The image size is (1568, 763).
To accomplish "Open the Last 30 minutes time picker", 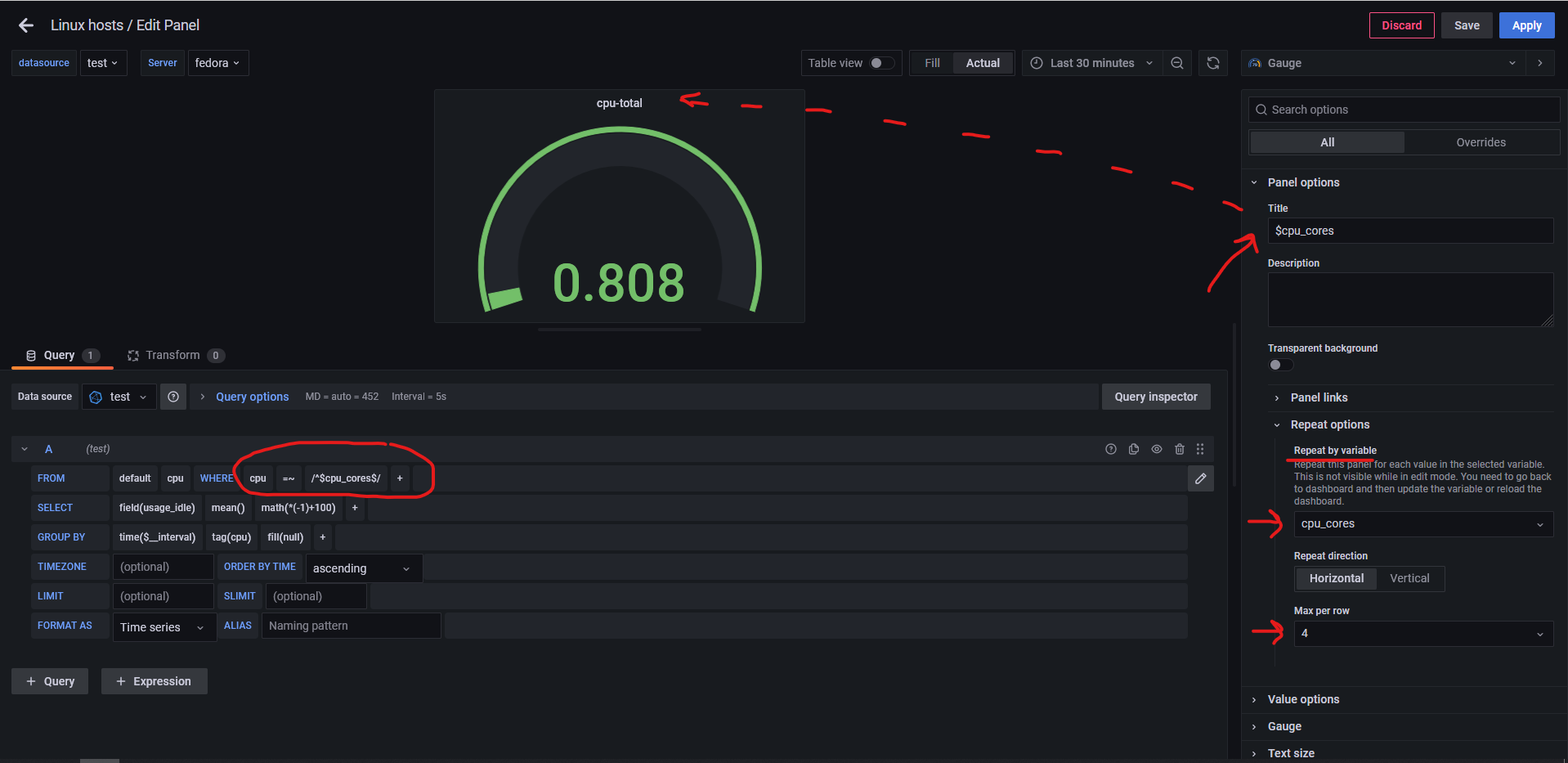I will (1091, 63).
